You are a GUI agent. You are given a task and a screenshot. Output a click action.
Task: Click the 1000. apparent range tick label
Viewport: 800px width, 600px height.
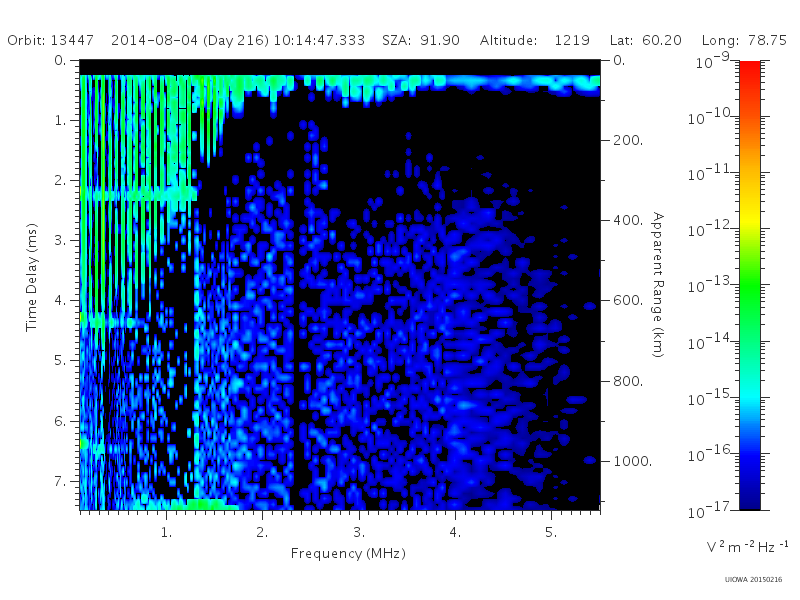point(633,461)
